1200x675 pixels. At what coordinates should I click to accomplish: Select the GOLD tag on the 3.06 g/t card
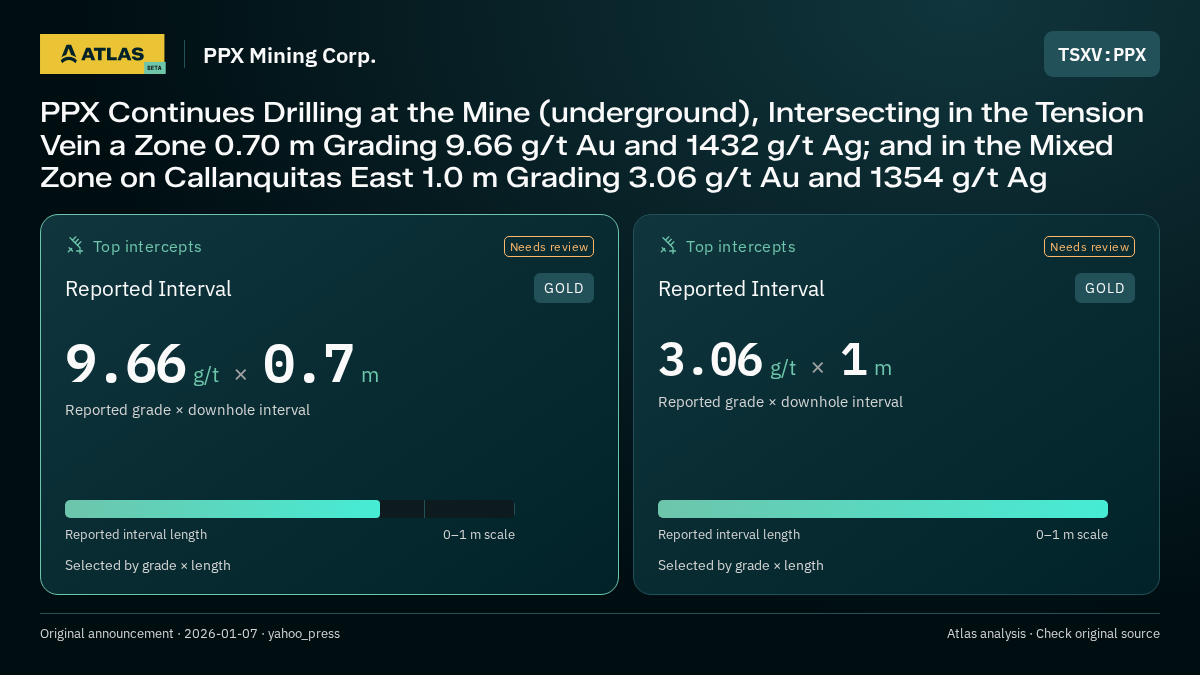(1105, 288)
